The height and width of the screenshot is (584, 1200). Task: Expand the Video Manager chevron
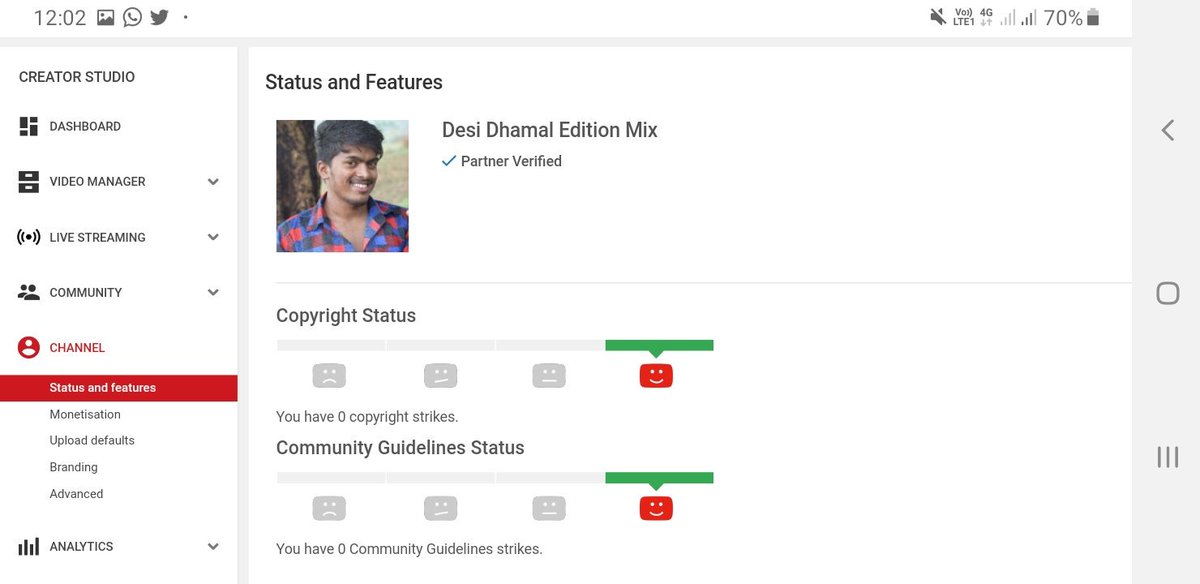(x=213, y=182)
